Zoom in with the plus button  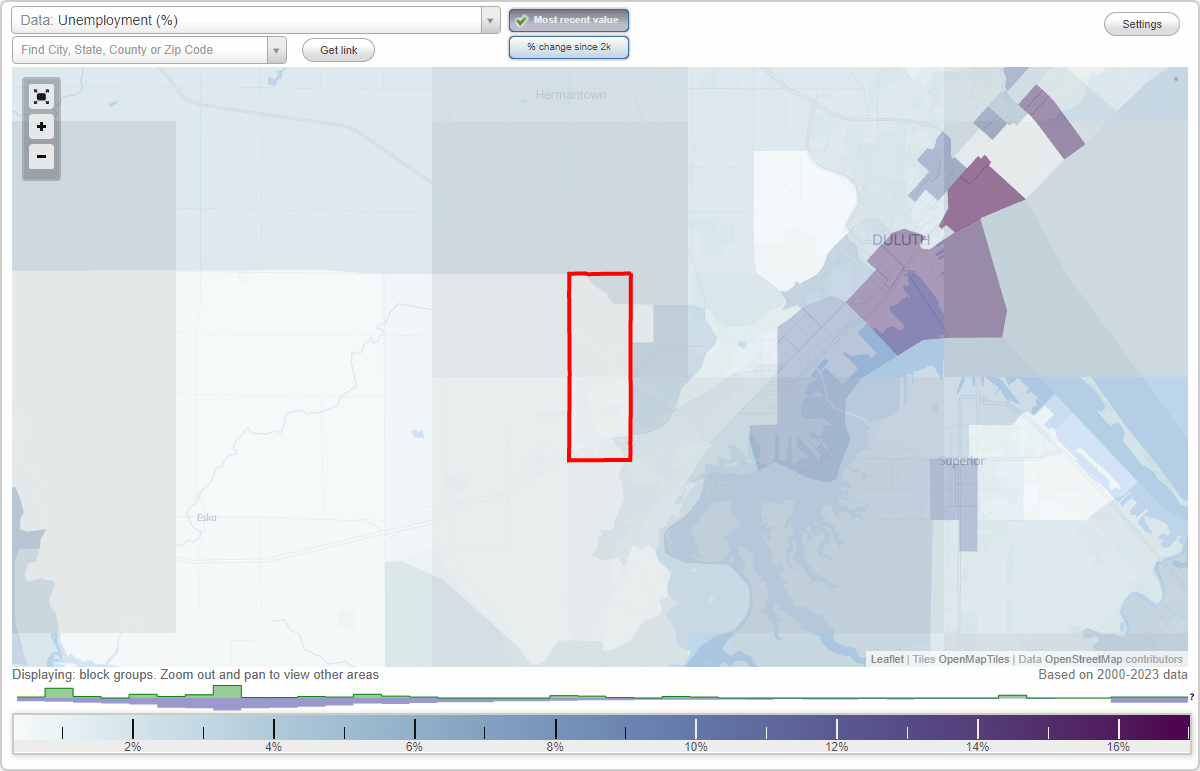[x=41, y=127]
